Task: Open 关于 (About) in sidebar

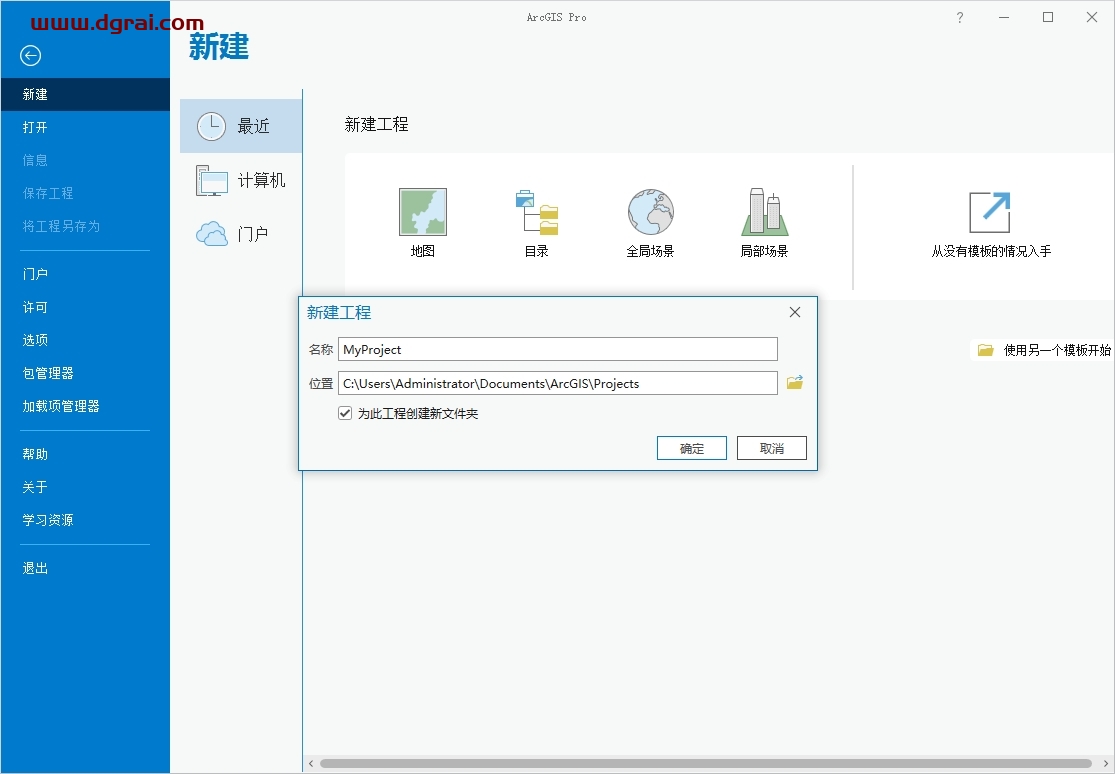Action: point(85,487)
